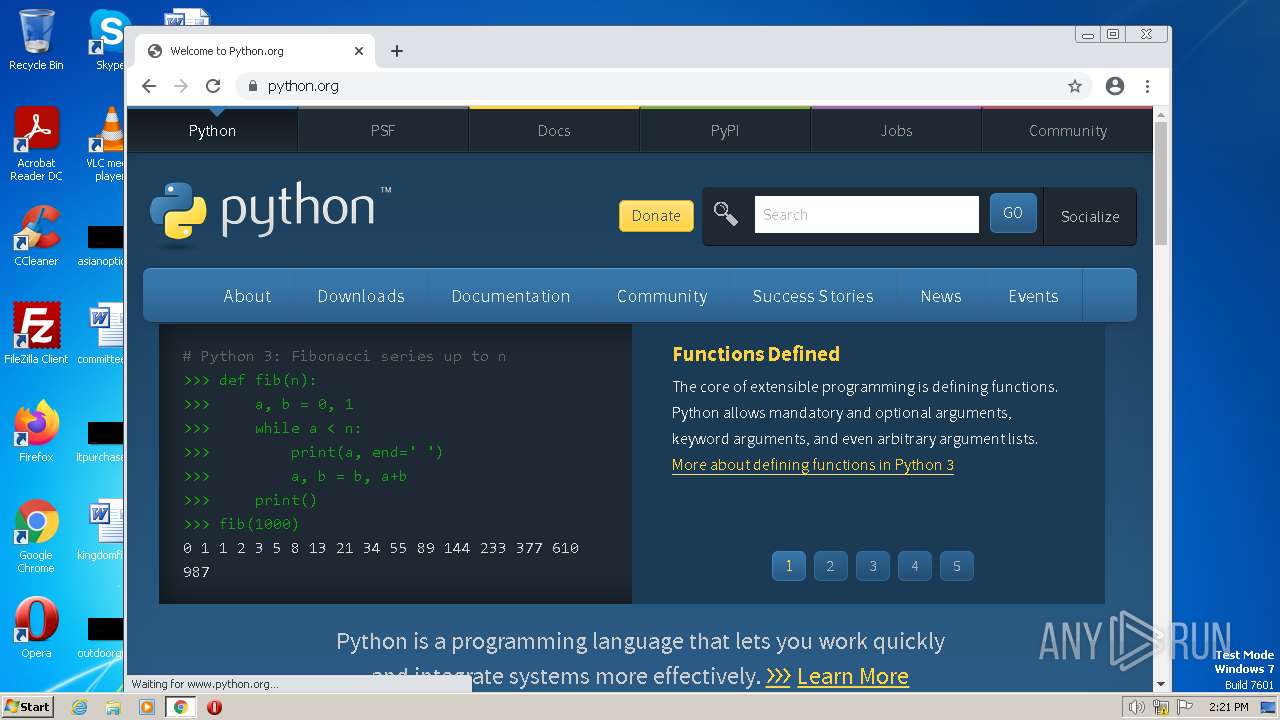This screenshot has width=1280, height=720.
Task: Click the magnifying glass search icon
Action: (726, 214)
